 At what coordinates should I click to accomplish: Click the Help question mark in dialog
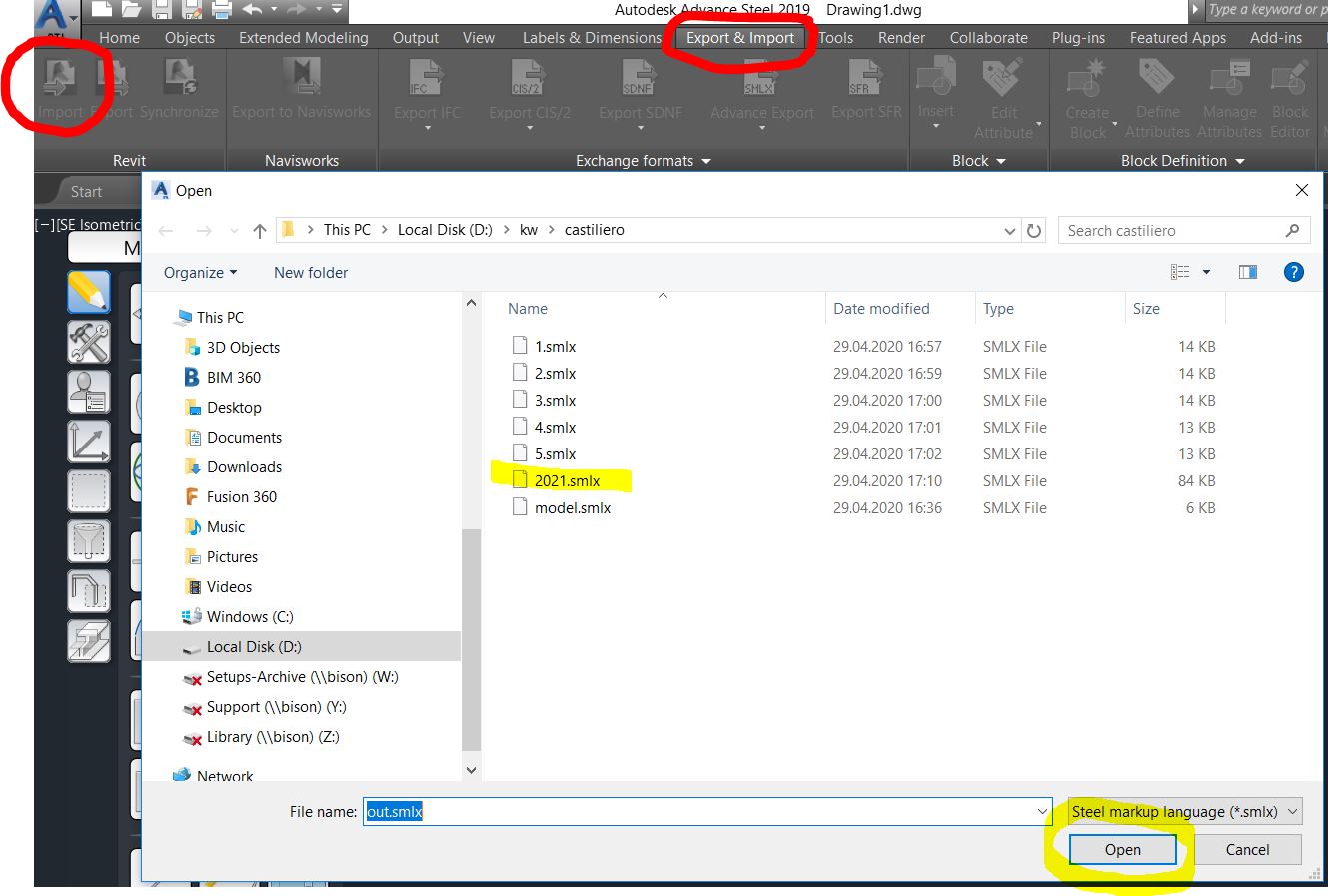point(1294,272)
